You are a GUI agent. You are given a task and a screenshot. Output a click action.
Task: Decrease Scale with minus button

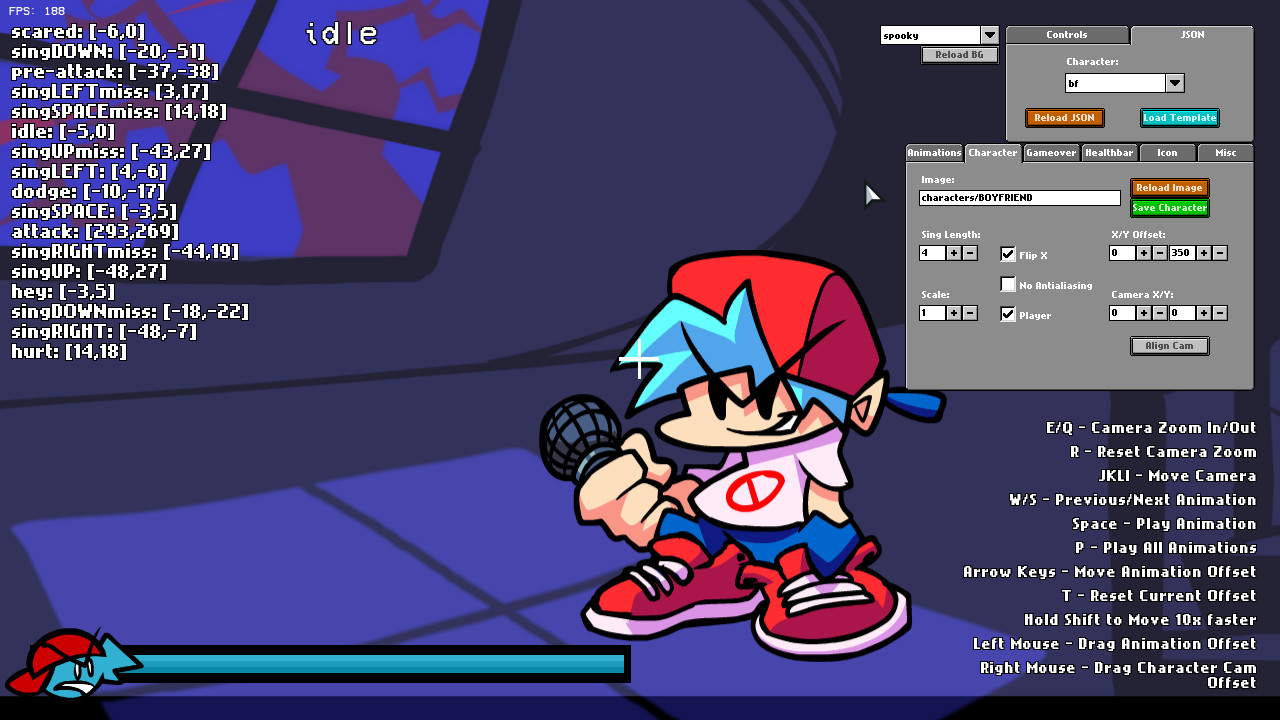coord(970,313)
